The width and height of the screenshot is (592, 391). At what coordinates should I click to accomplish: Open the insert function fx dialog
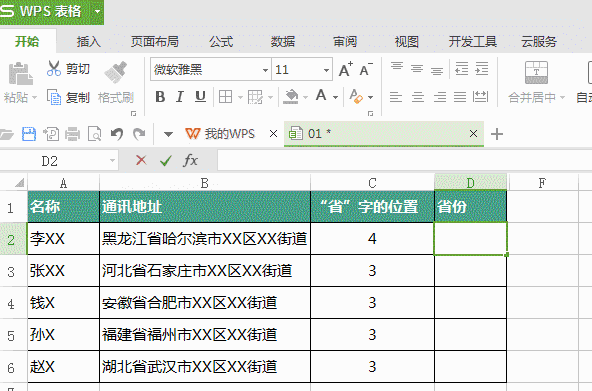pos(191,160)
